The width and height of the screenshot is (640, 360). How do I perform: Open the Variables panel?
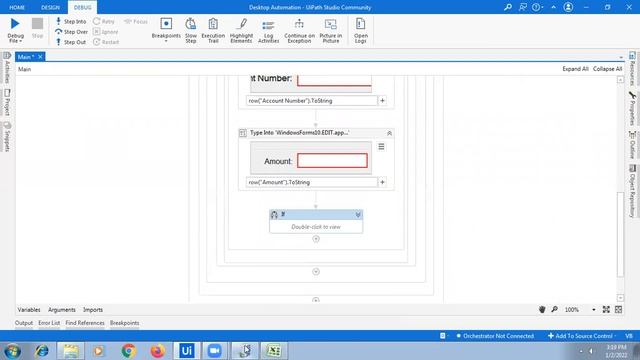coord(29,310)
